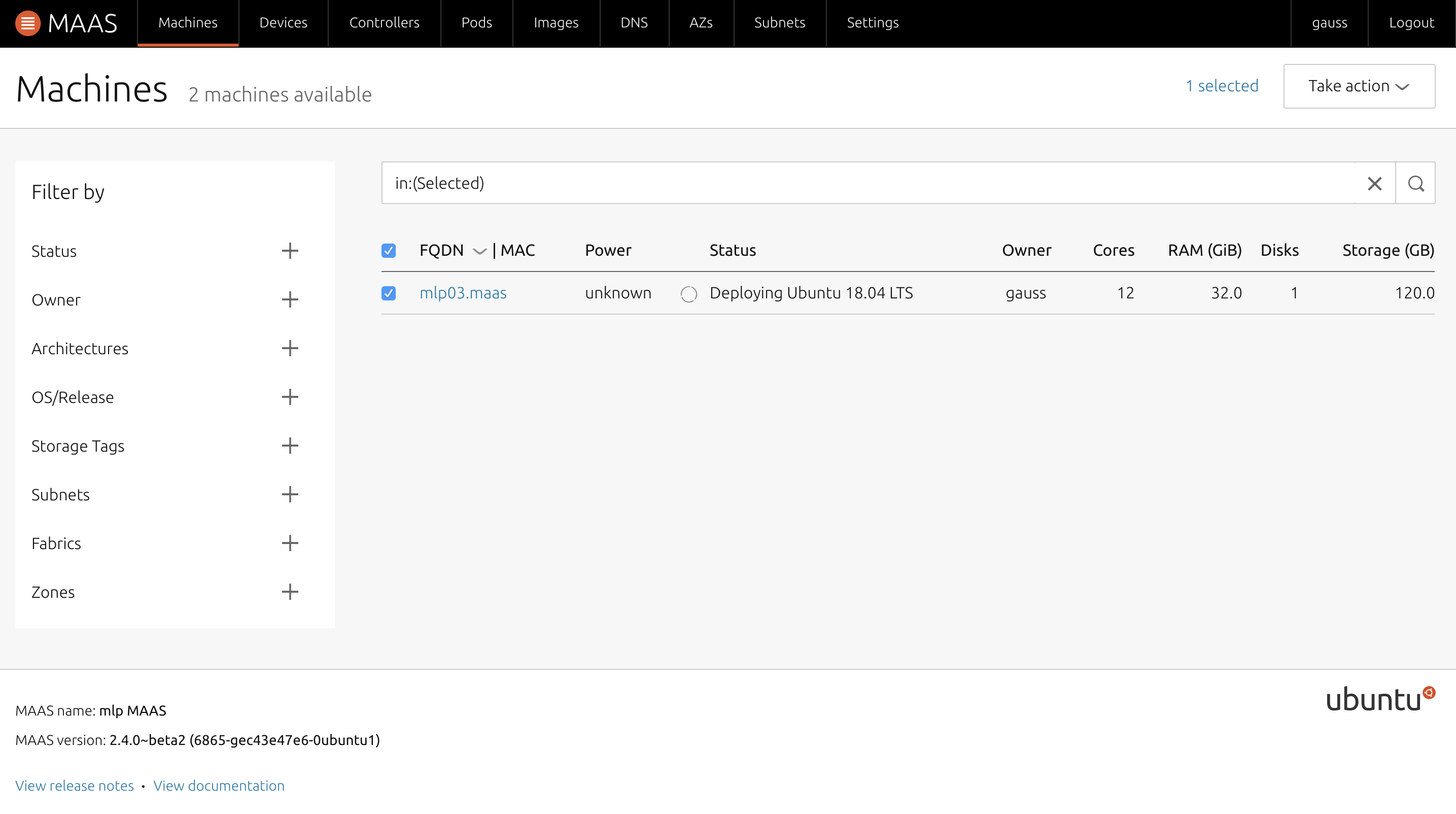This screenshot has width=1456, height=814.
Task: Deselect the mlp03.maas machine checkbox
Action: [x=388, y=293]
